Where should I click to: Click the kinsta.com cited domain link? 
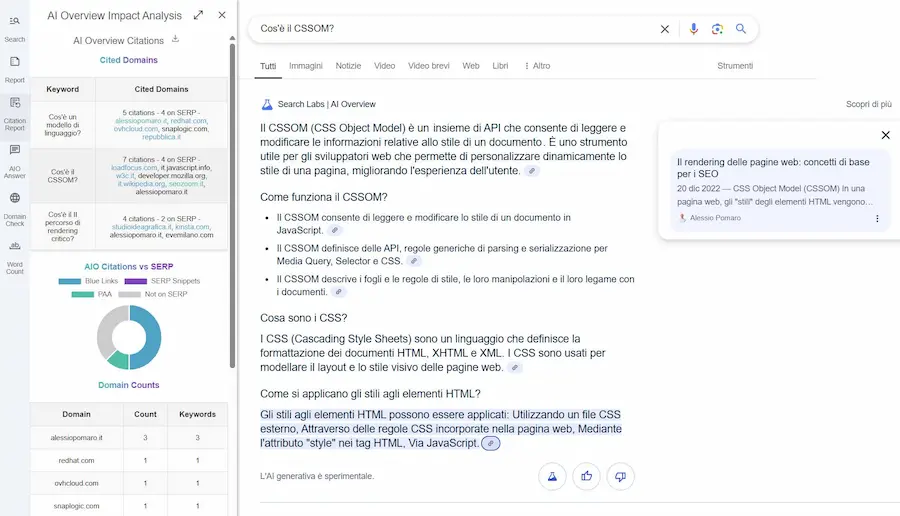point(192,227)
